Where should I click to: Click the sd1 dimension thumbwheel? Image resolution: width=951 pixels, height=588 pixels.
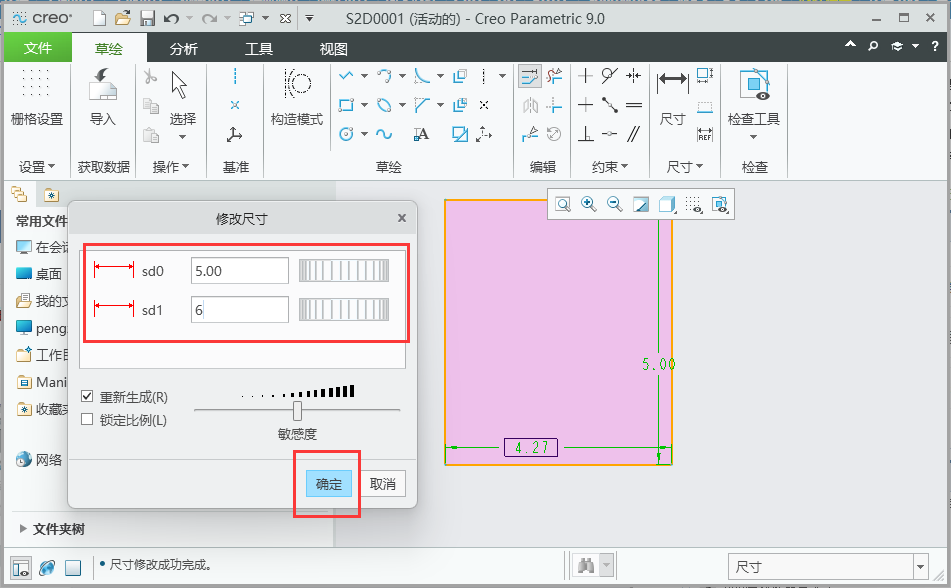pyautogui.click(x=344, y=310)
